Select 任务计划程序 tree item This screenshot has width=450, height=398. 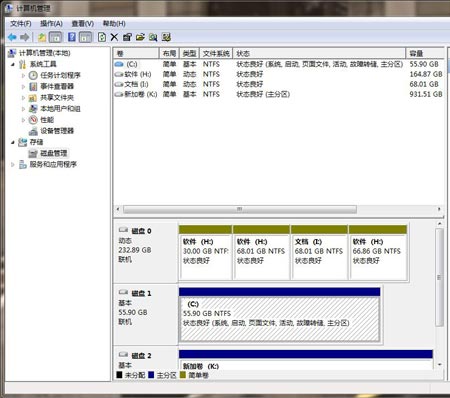60,75
